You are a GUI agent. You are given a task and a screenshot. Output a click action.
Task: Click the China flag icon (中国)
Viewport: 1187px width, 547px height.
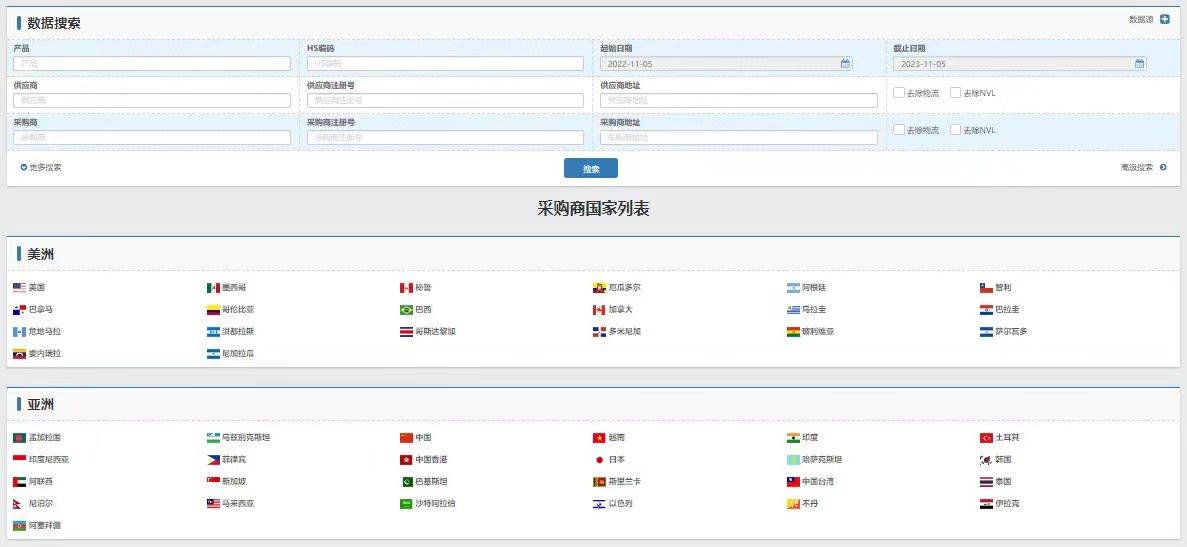[406, 438]
